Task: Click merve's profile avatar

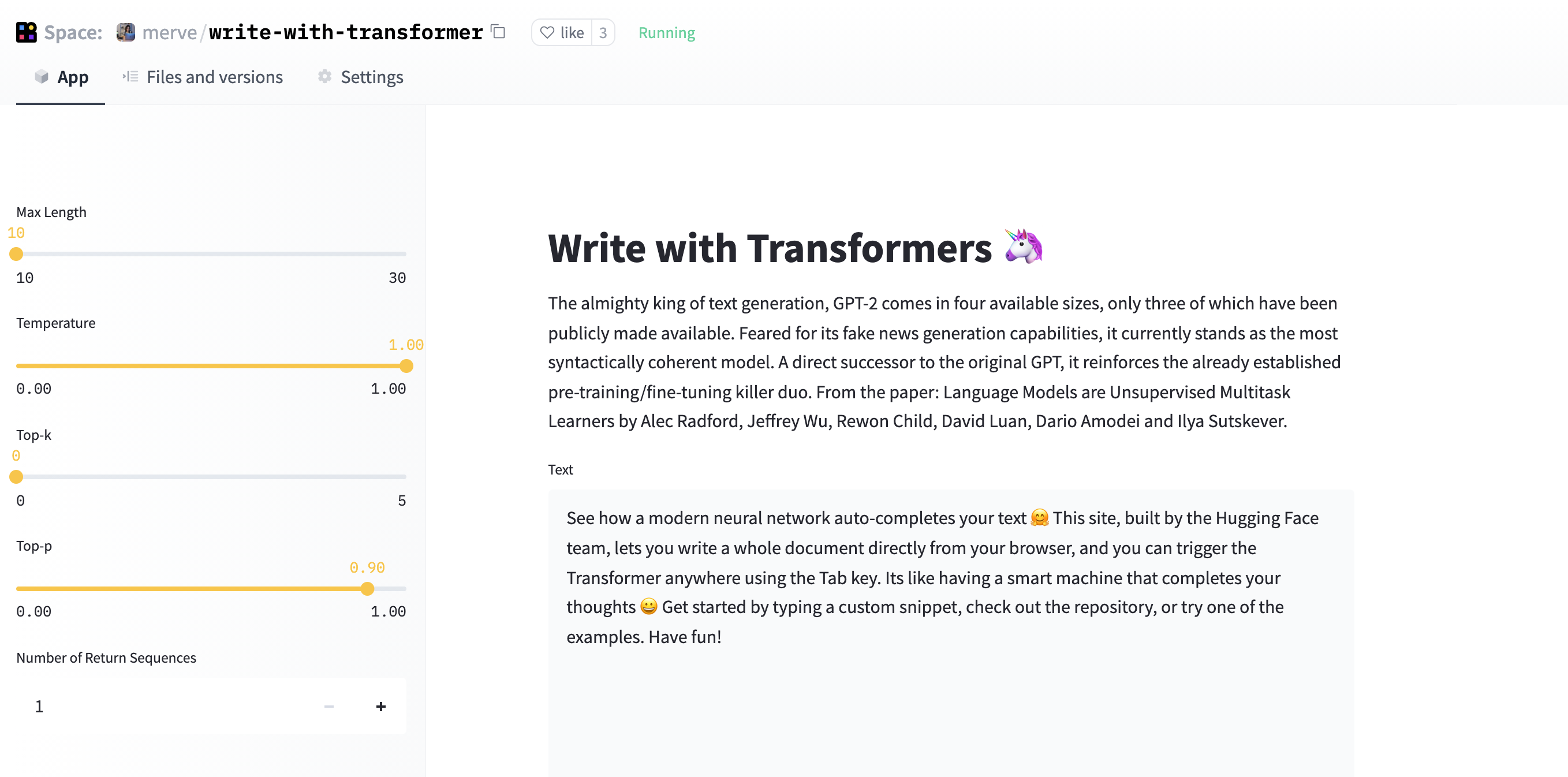Action: pos(125,32)
